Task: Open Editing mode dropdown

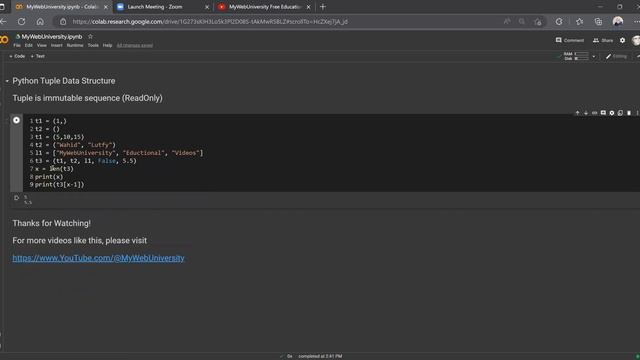Action: (x=616, y=56)
